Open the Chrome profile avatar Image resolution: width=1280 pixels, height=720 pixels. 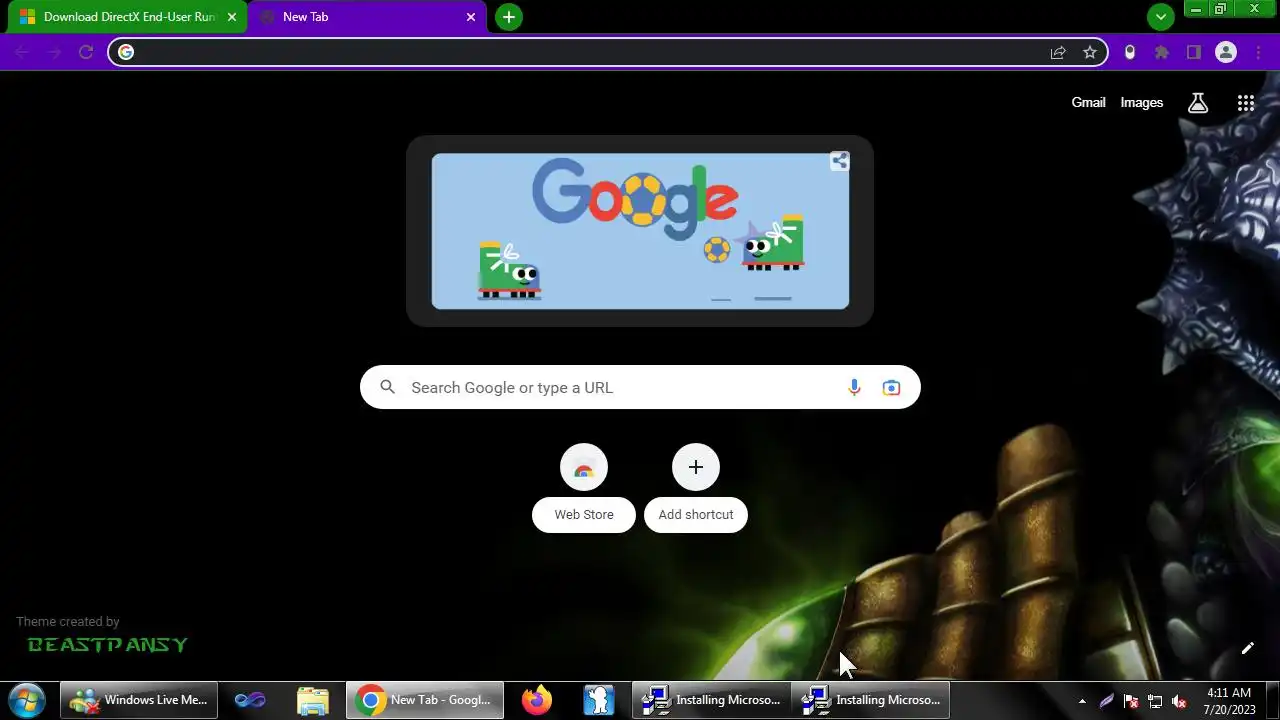pos(1226,52)
